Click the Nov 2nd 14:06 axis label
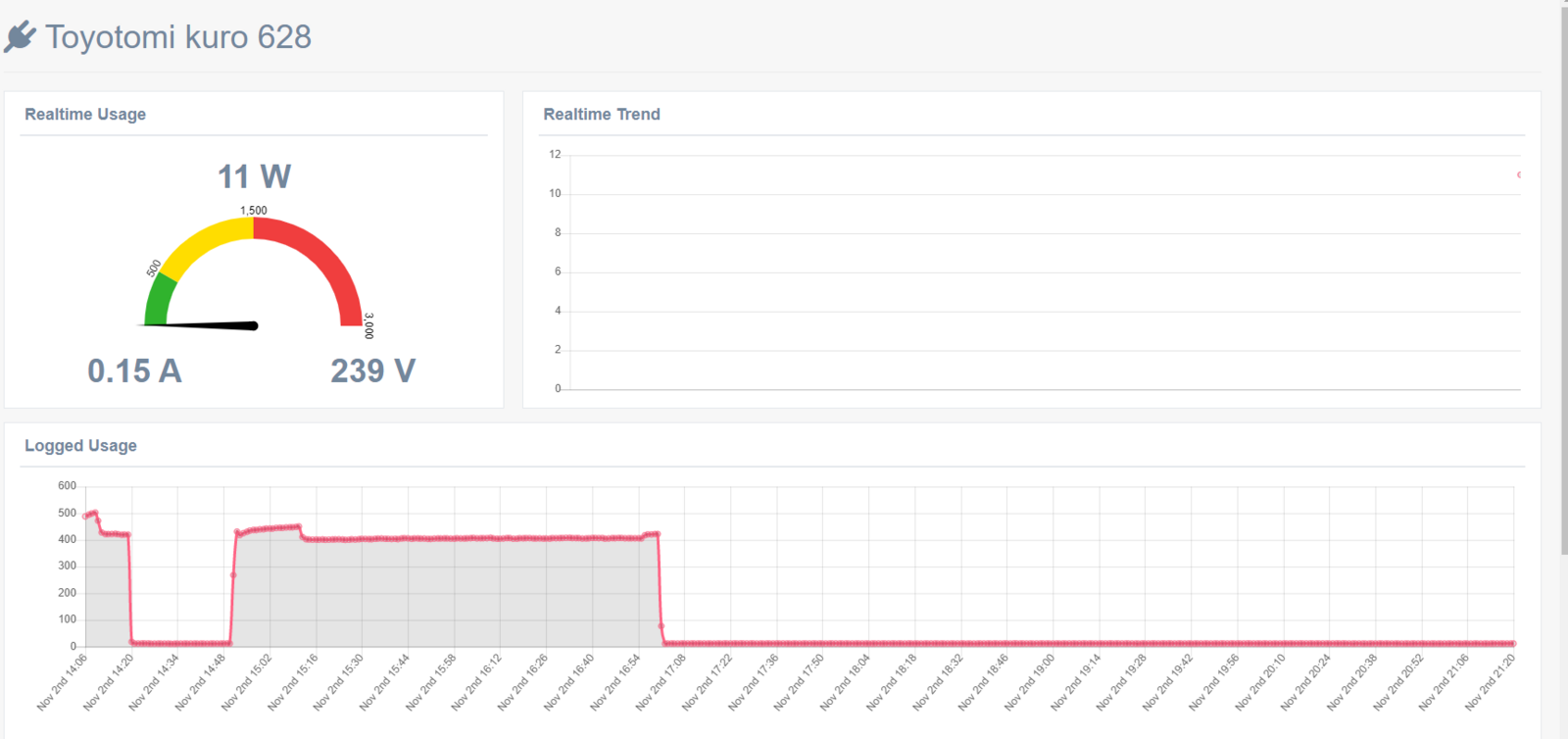This screenshot has height=739, width=1568. click(x=63, y=681)
